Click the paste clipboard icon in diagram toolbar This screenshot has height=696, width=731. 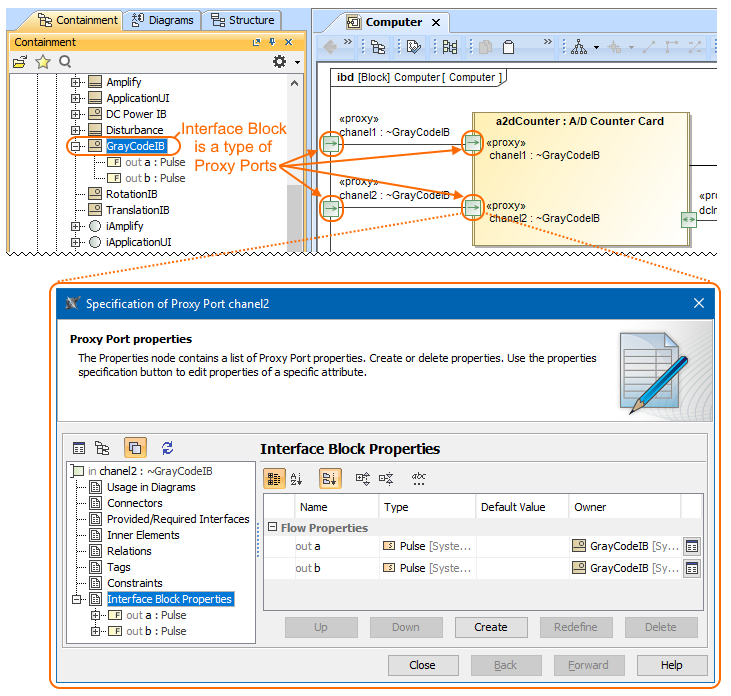[509, 47]
